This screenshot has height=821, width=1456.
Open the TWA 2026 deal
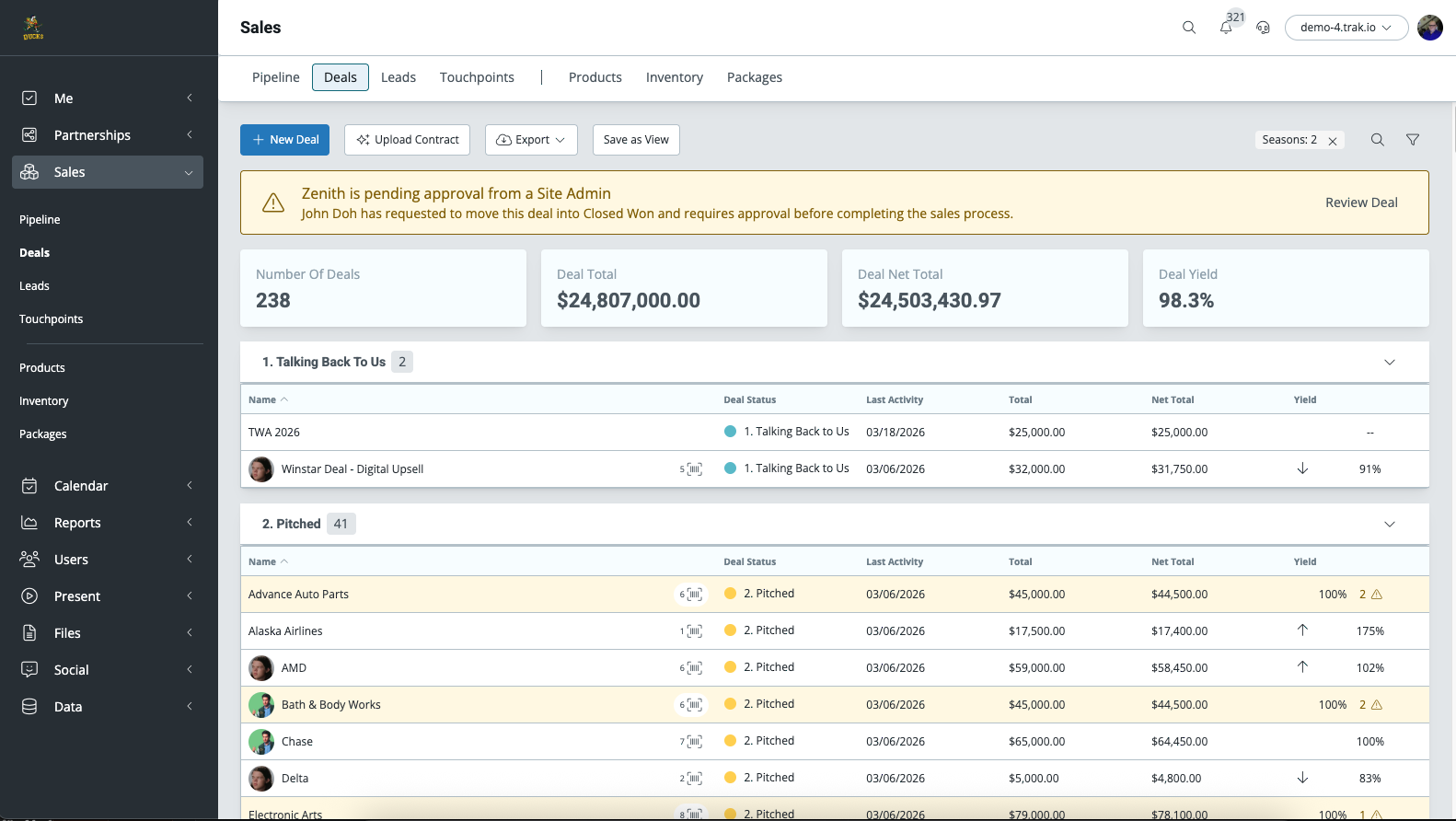tap(274, 433)
